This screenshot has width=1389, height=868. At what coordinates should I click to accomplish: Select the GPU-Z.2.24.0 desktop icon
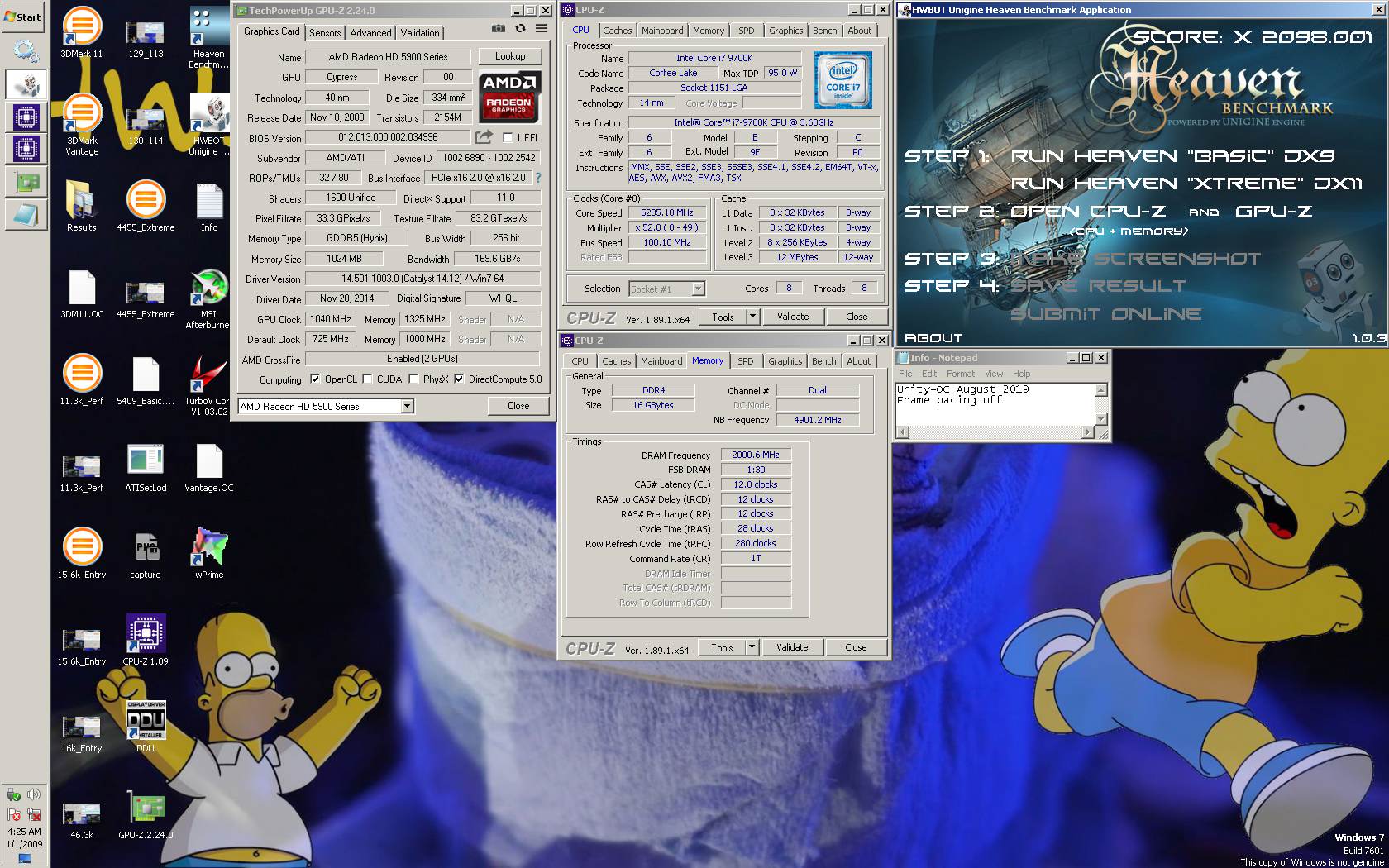tap(146, 815)
